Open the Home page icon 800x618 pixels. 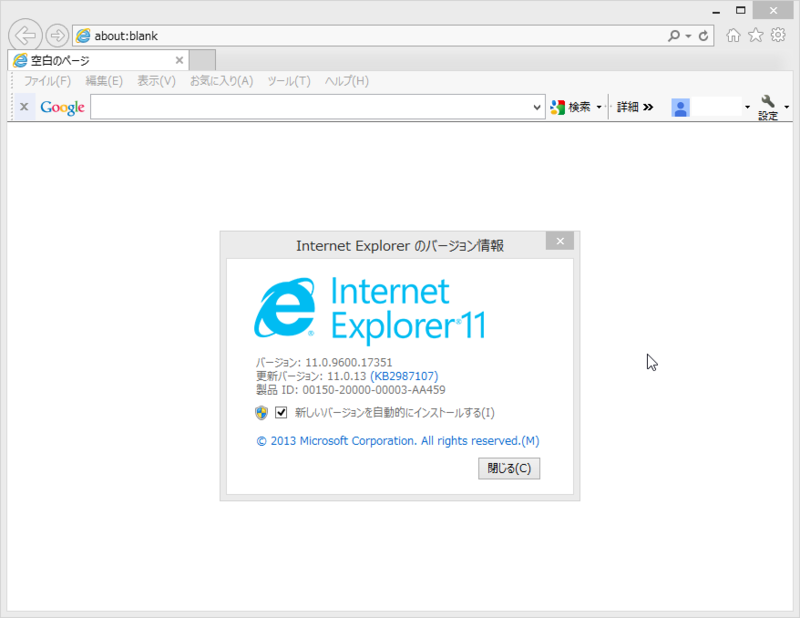tap(733, 35)
